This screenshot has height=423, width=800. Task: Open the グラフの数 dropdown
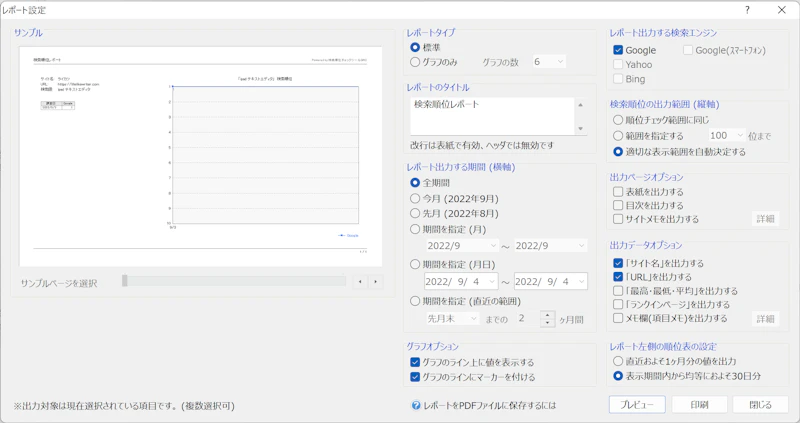click(549, 62)
